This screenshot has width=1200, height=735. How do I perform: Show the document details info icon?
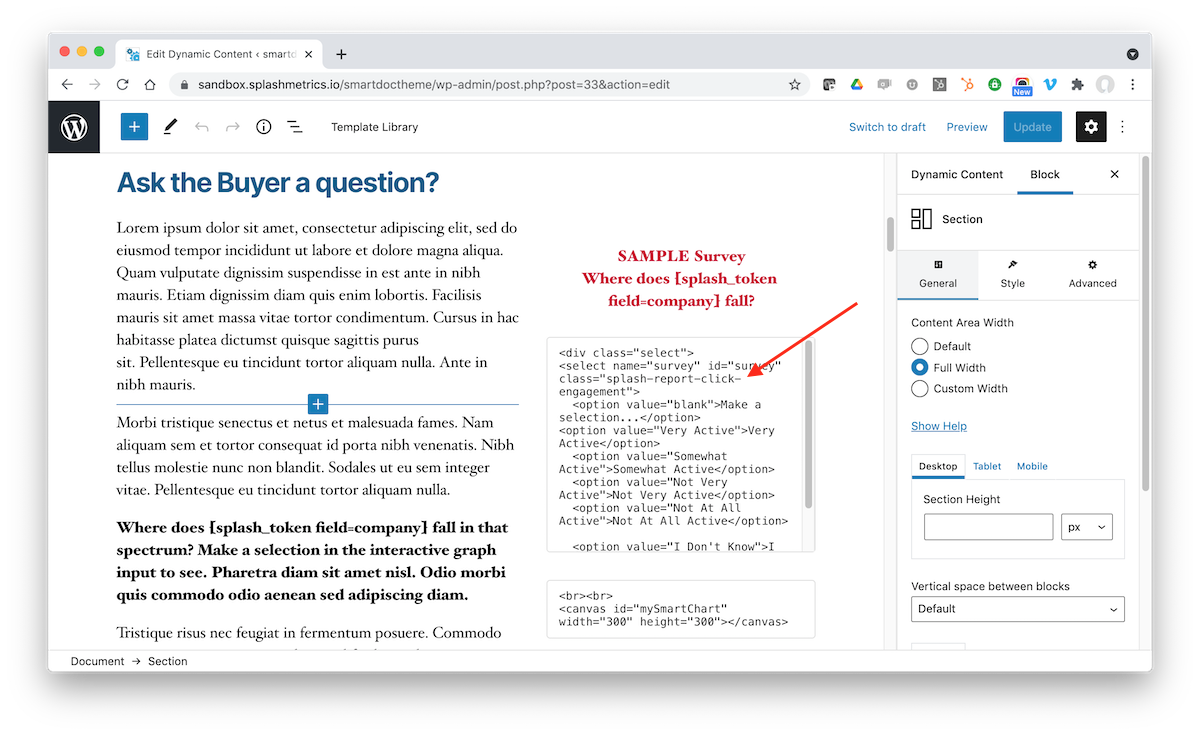coord(264,127)
